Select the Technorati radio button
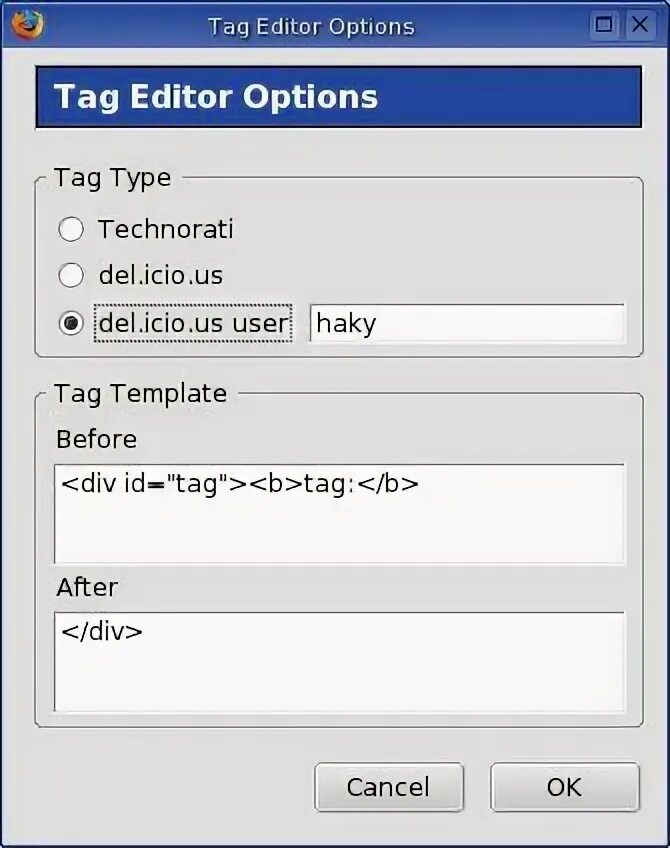This screenshot has height=848, width=670. coord(71,230)
